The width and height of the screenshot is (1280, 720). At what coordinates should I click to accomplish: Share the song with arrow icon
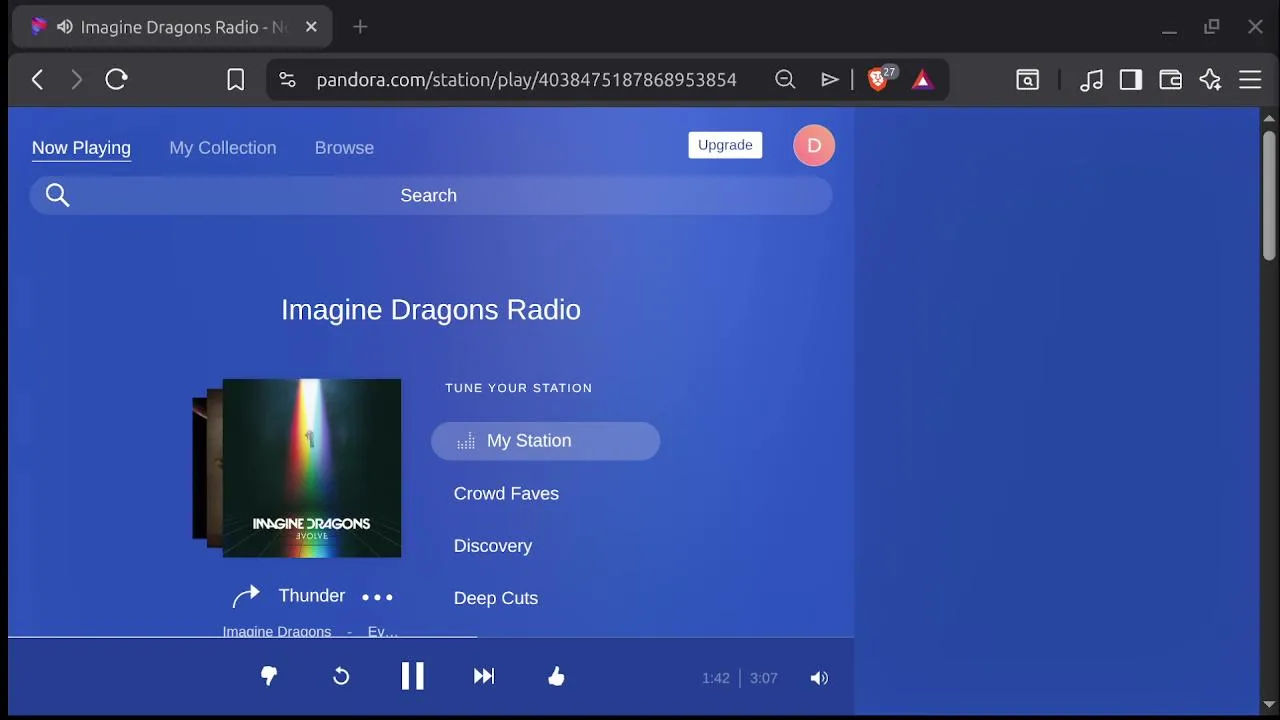(x=246, y=596)
